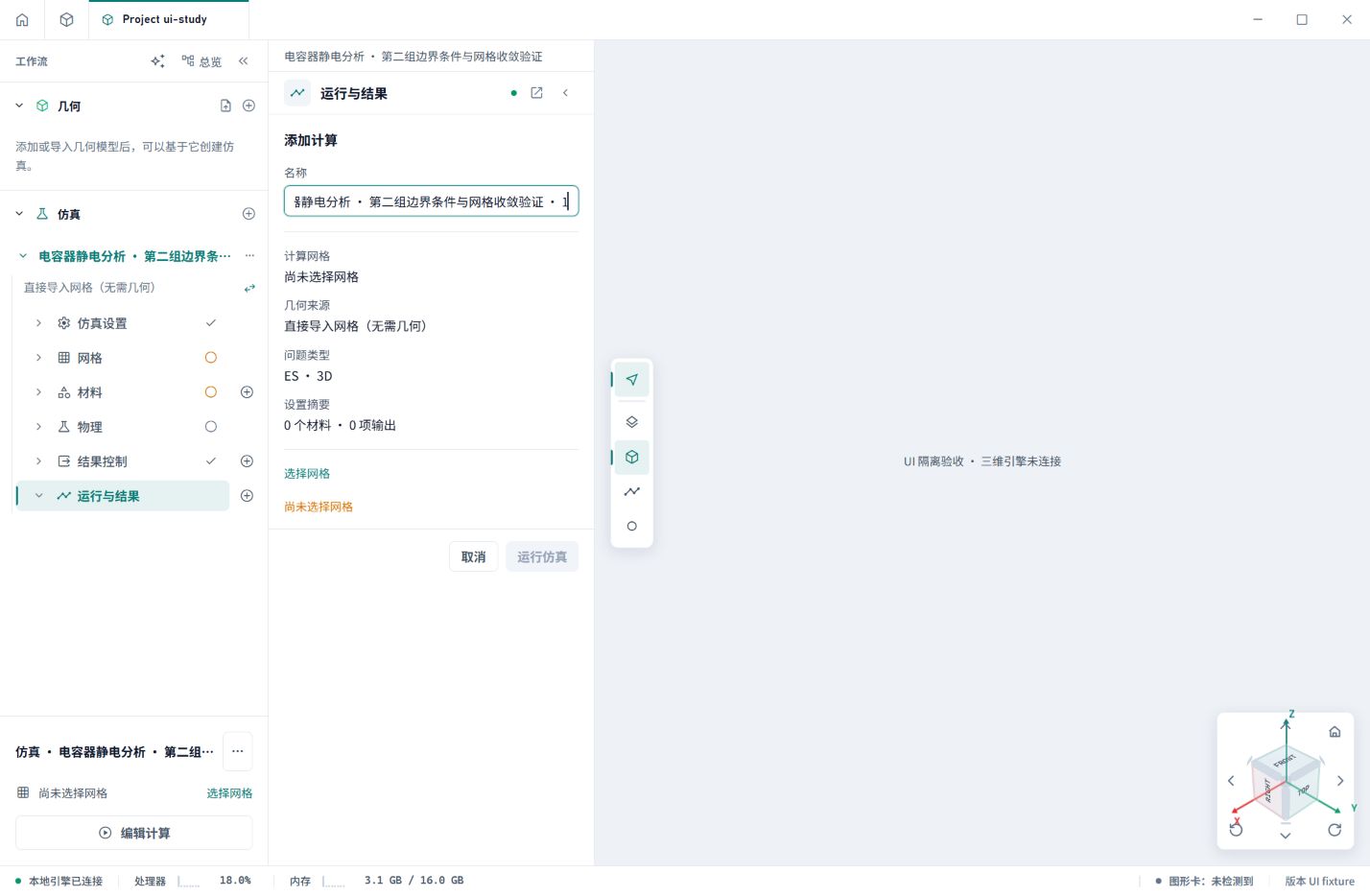Click the circle icon in viewport toolbar
Screen dimensions: 1370x896
tap(632, 527)
